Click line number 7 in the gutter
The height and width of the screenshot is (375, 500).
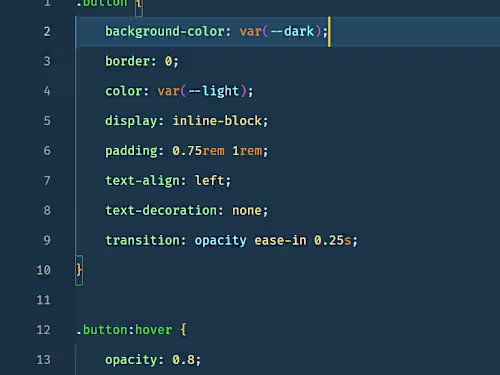point(47,180)
